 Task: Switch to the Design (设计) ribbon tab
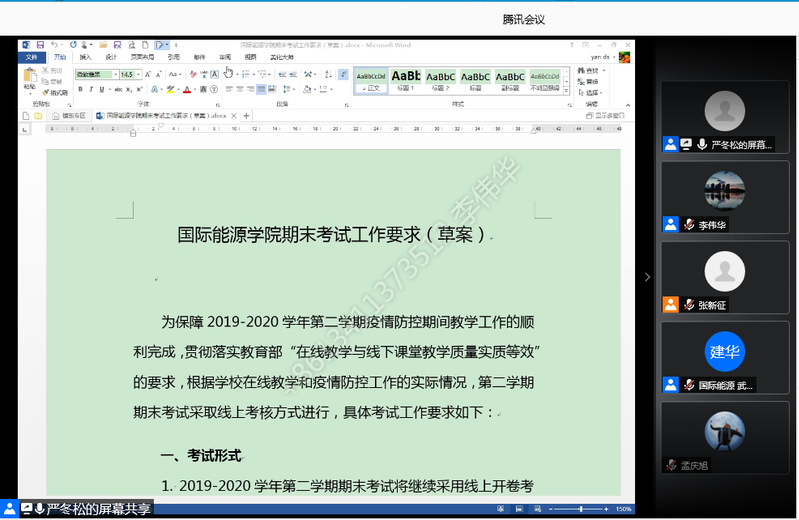pos(111,57)
